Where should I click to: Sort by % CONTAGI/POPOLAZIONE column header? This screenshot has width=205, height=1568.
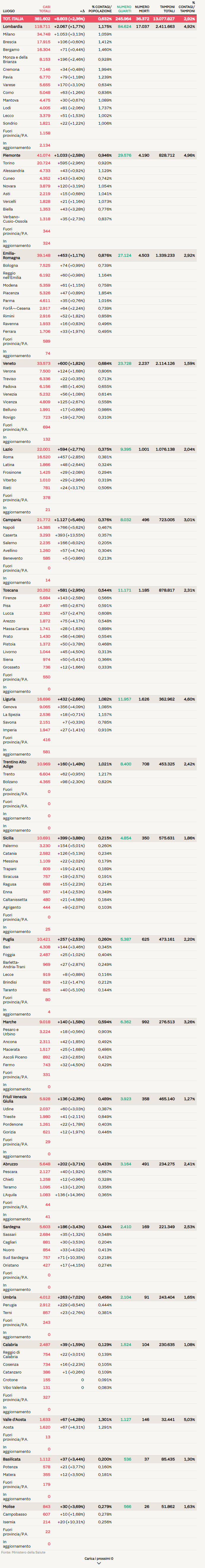[x=101, y=9]
